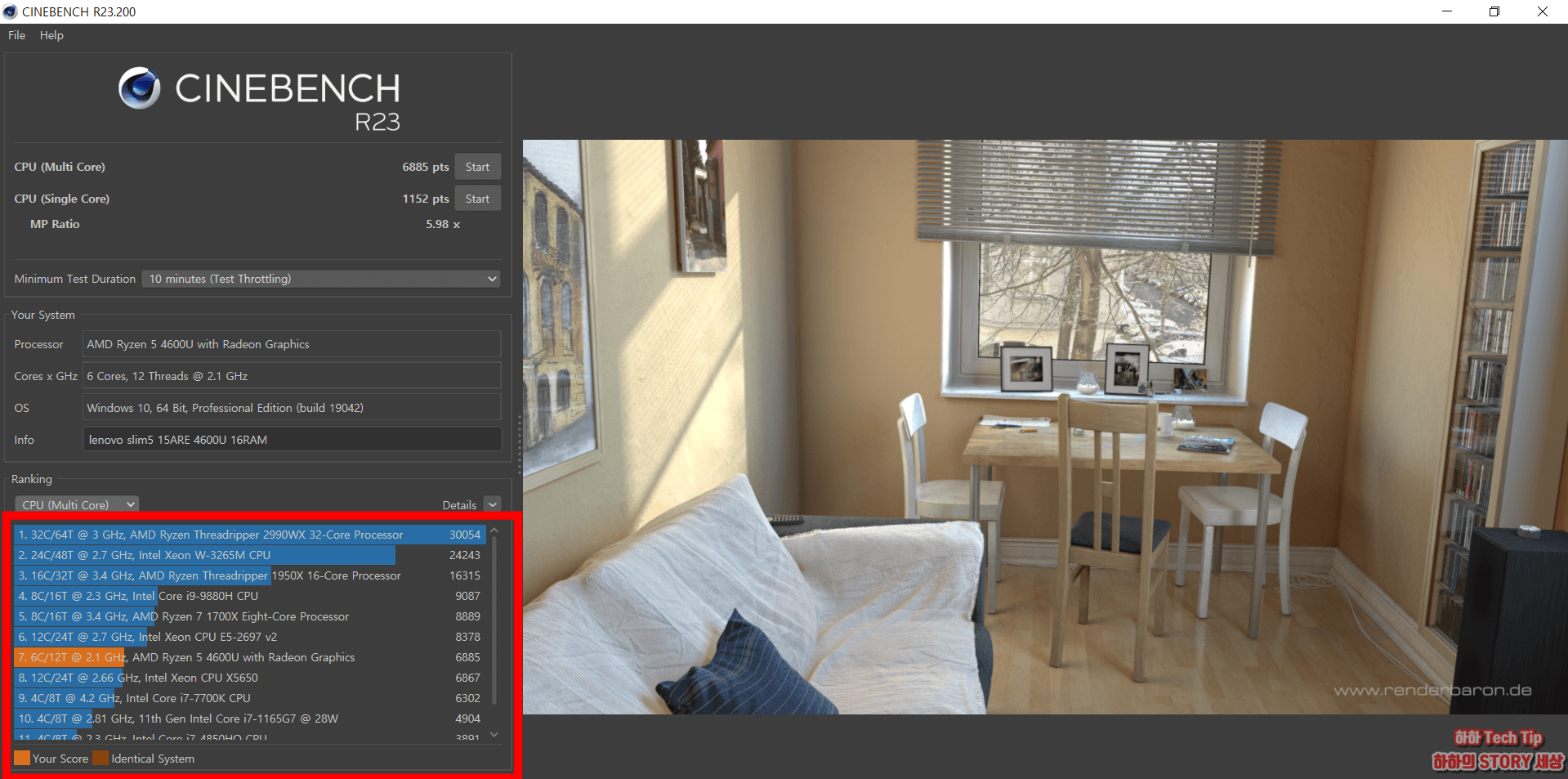Click the 1152 pts single core score
Viewport: 1568px width, 779px height.
coord(425,199)
